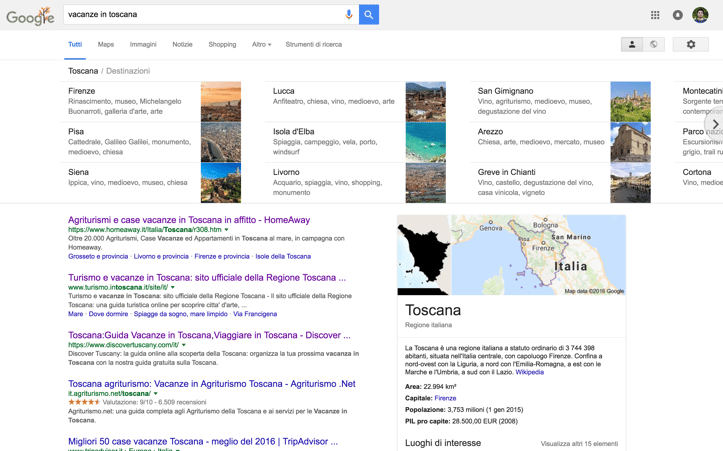Open the Firenze capital link
723x451 pixels.
(x=445, y=398)
